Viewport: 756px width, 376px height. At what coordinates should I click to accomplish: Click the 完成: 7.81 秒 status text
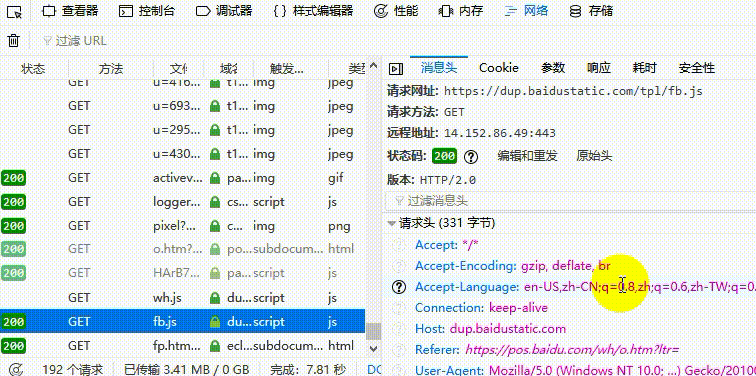(308, 370)
